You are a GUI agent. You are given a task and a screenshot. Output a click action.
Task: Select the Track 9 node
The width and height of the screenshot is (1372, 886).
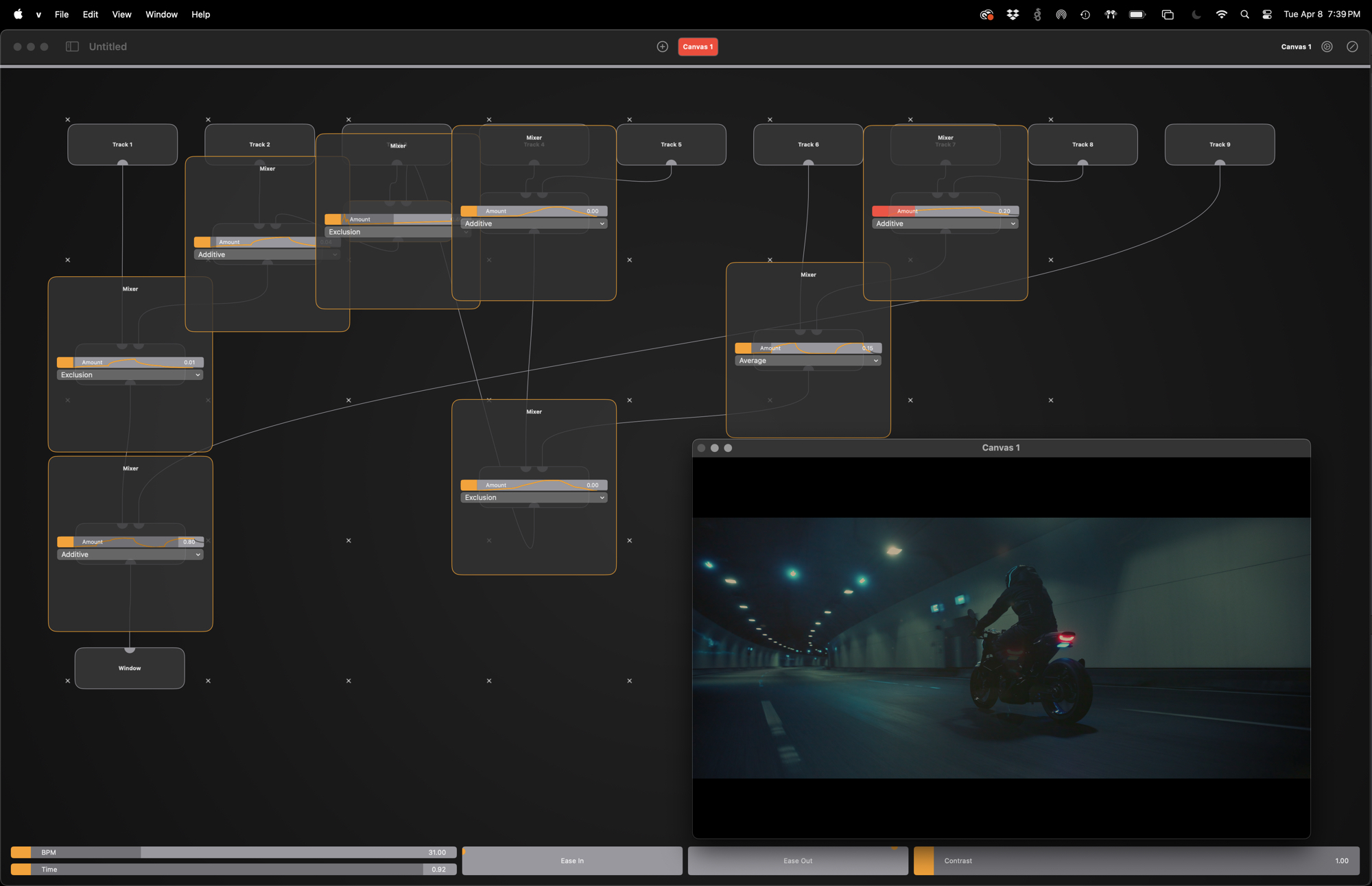tap(1219, 144)
